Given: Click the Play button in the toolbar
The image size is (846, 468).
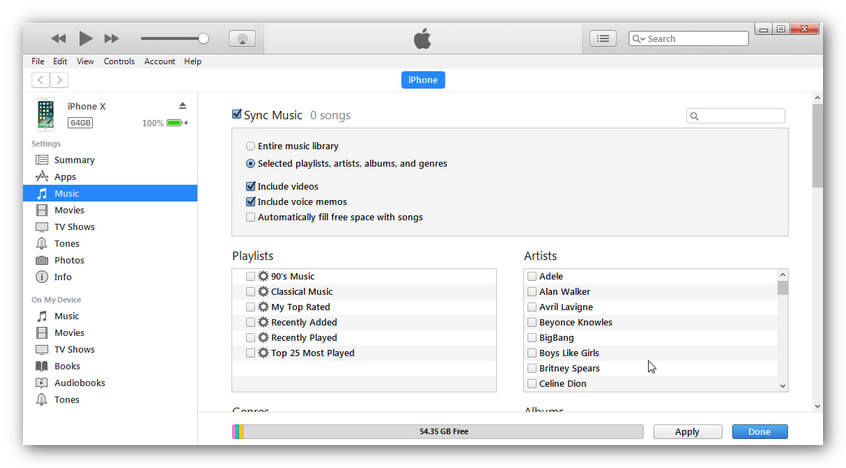Looking at the screenshot, I should pyautogui.click(x=85, y=38).
